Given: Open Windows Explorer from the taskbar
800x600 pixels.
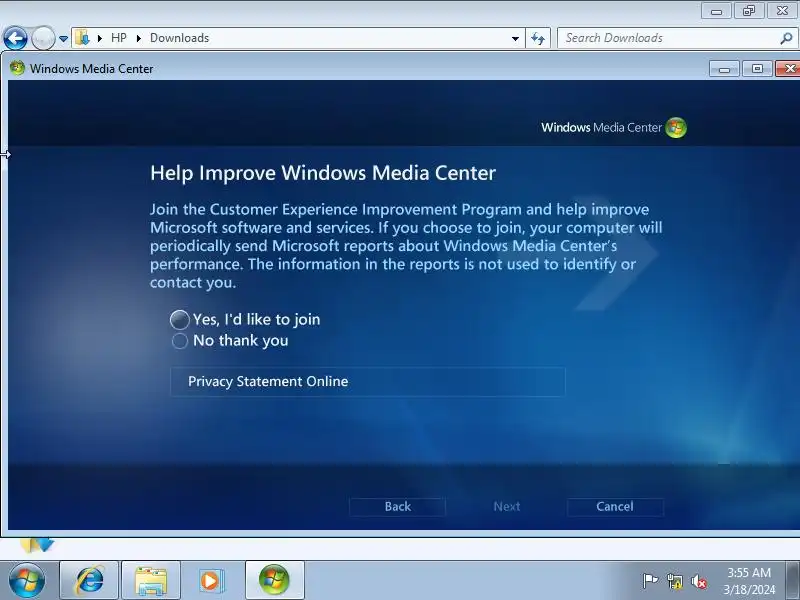Looking at the screenshot, I should pyautogui.click(x=151, y=580).
